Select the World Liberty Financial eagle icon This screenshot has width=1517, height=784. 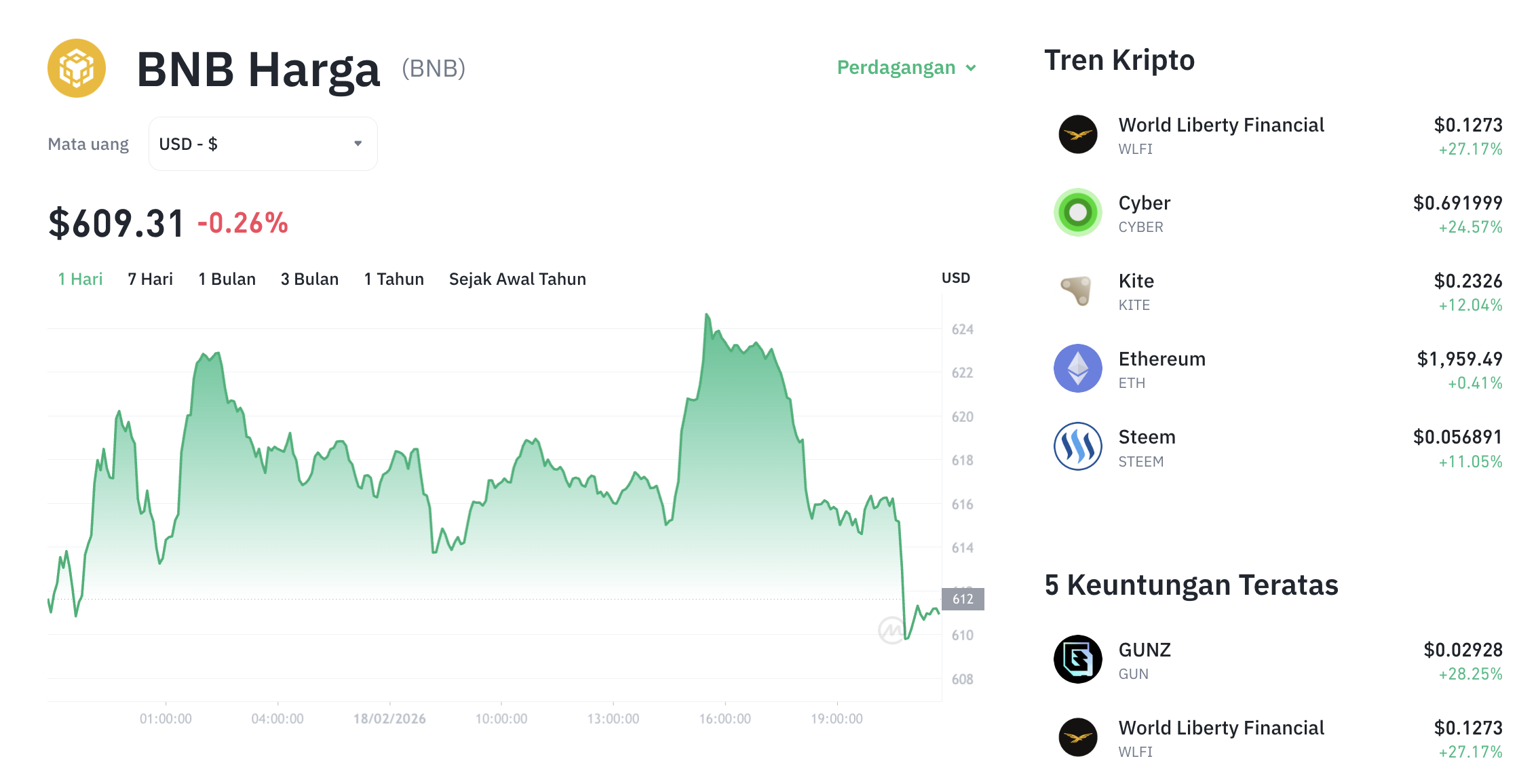(x=1077, y=134)
